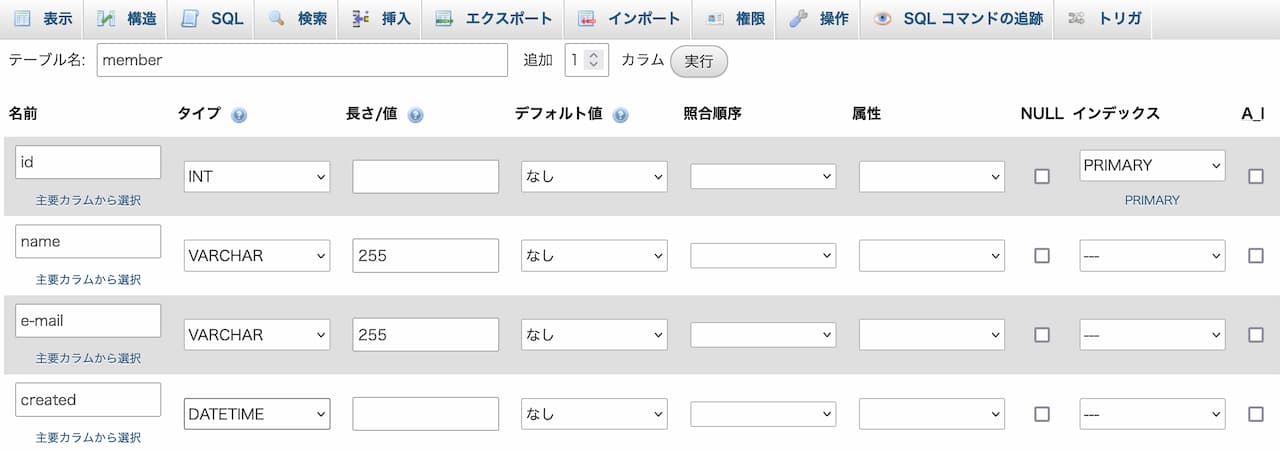Open default value dropdown for name row
1280x451 pixels.
594,256
